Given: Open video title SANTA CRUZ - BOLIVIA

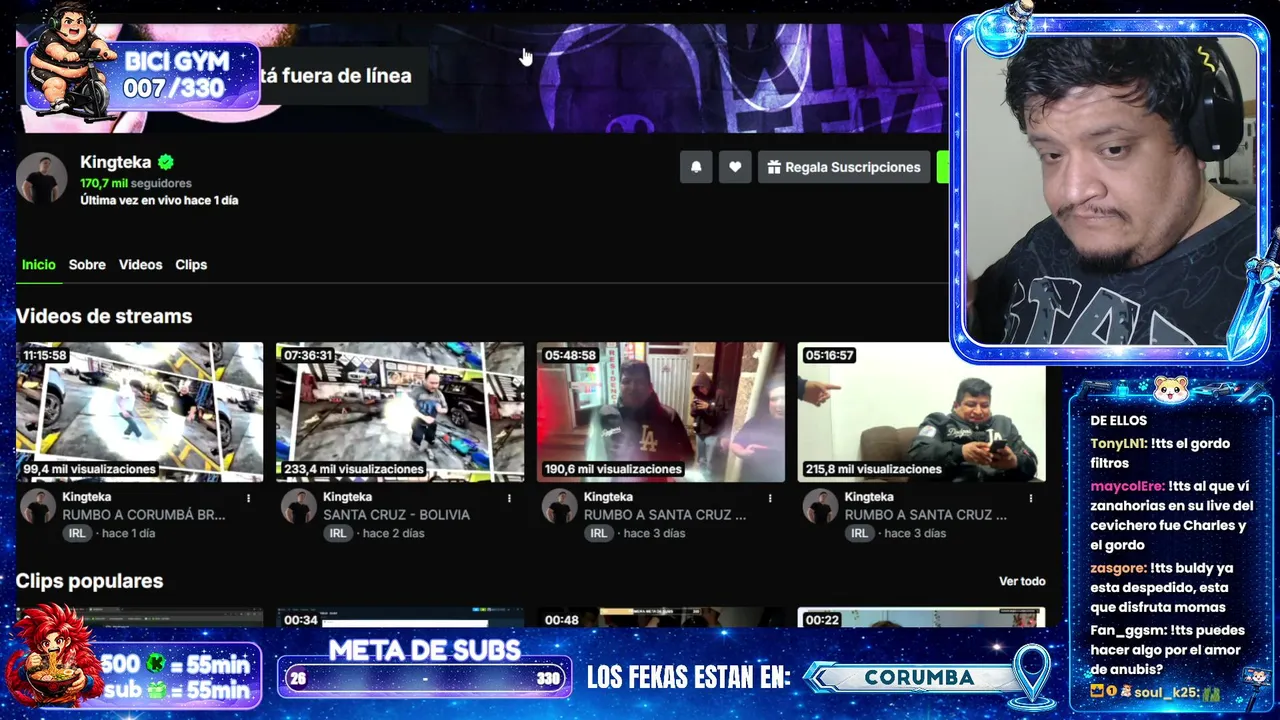Looking at the screenshot, I should 396,515.
